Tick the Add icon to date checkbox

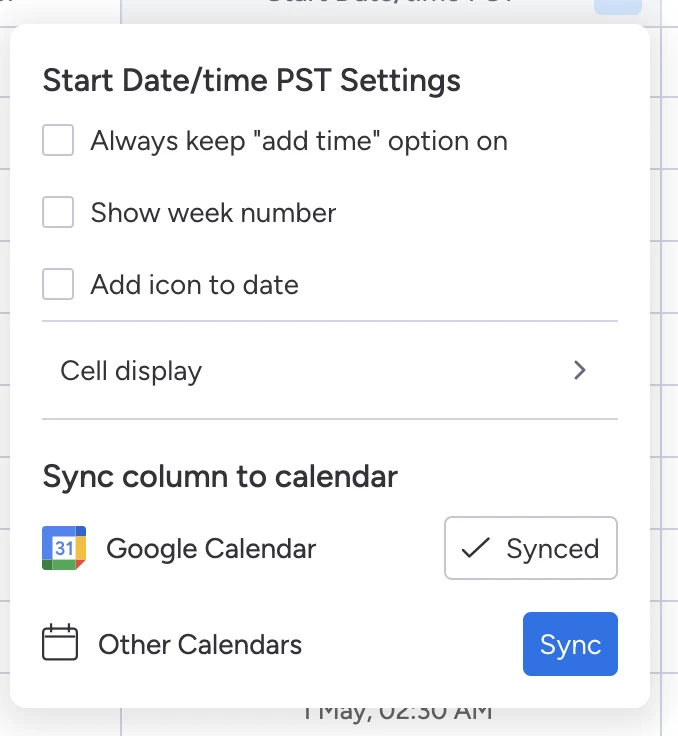58,284
